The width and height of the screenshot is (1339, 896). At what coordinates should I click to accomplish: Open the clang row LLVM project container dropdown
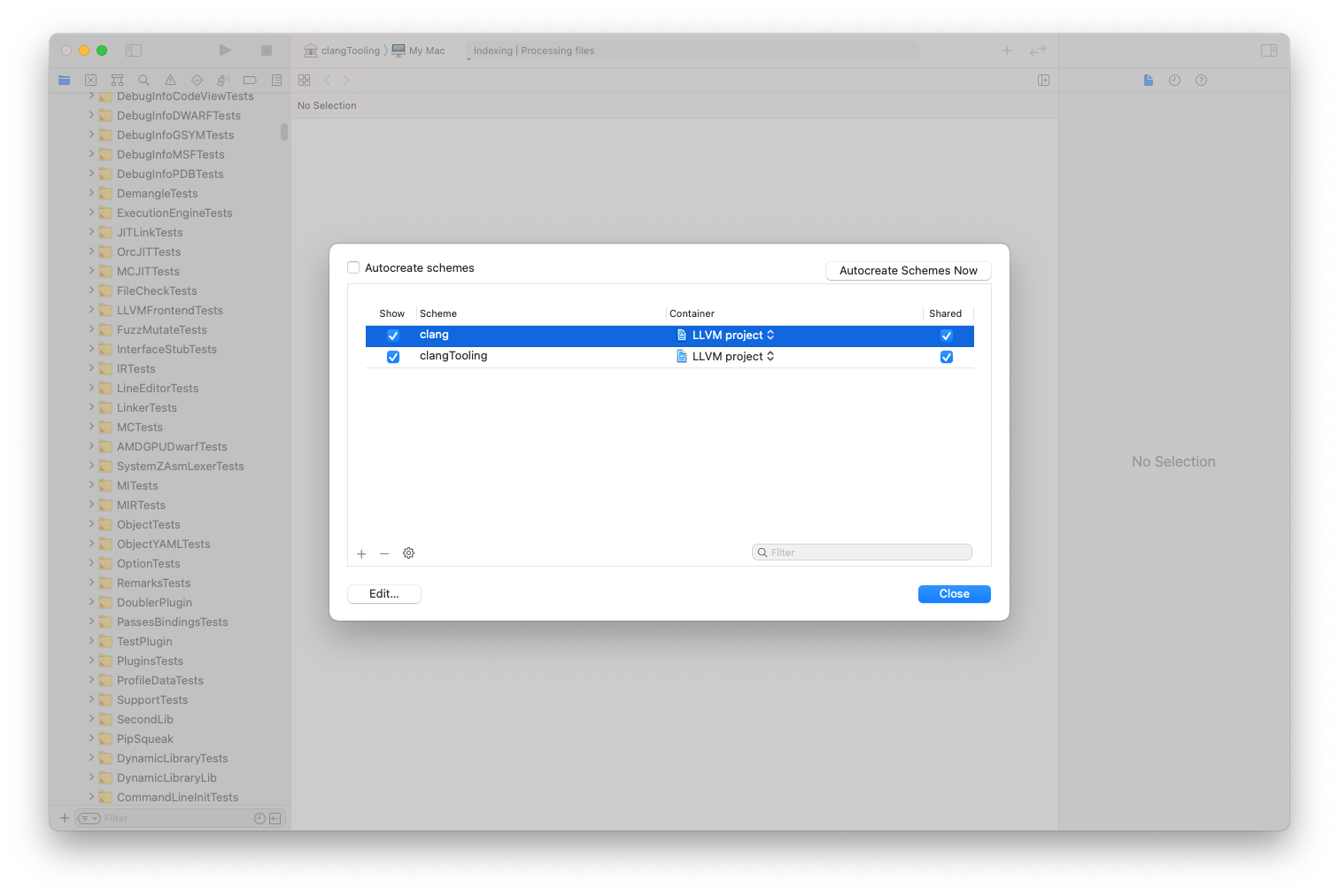[x=726, y=335]
